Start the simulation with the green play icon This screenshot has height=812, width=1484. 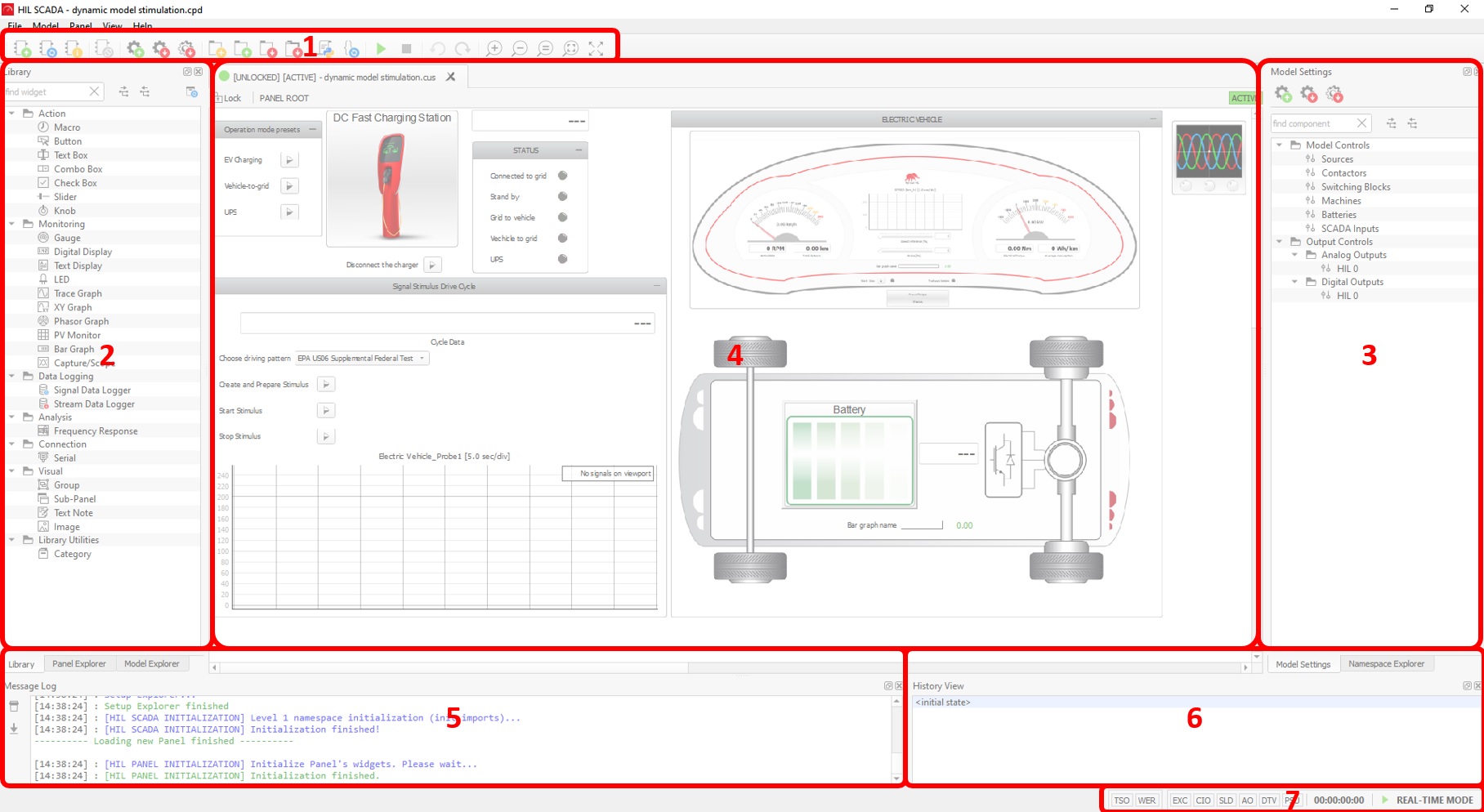[x=381, y=49]
